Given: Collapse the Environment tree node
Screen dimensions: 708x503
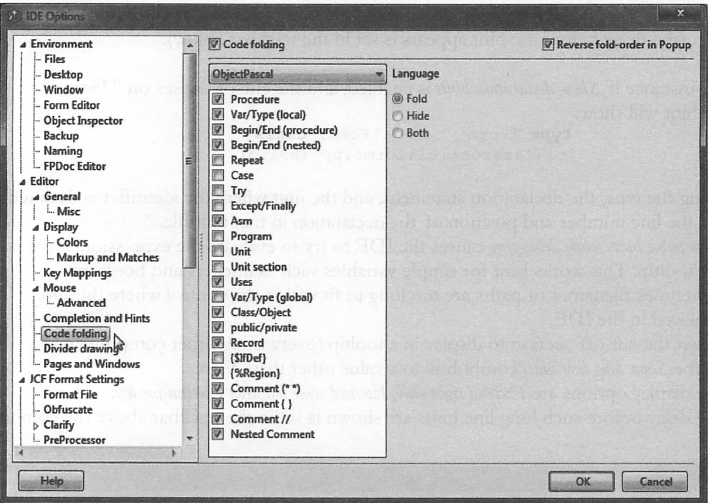Looking at the screenshot, I should click(x=23, y=45).
